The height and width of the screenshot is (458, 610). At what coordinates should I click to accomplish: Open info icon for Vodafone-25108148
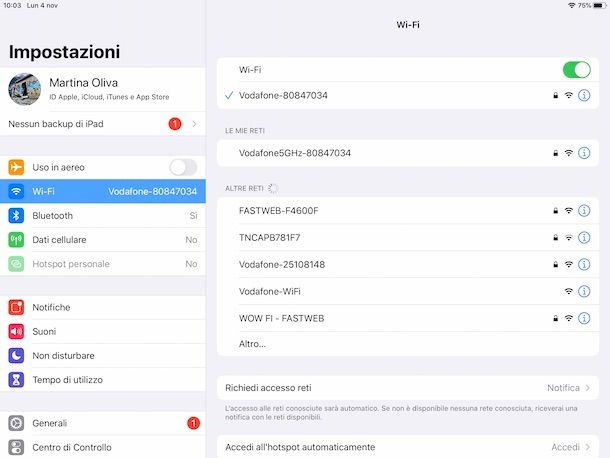tap(584, 264)
